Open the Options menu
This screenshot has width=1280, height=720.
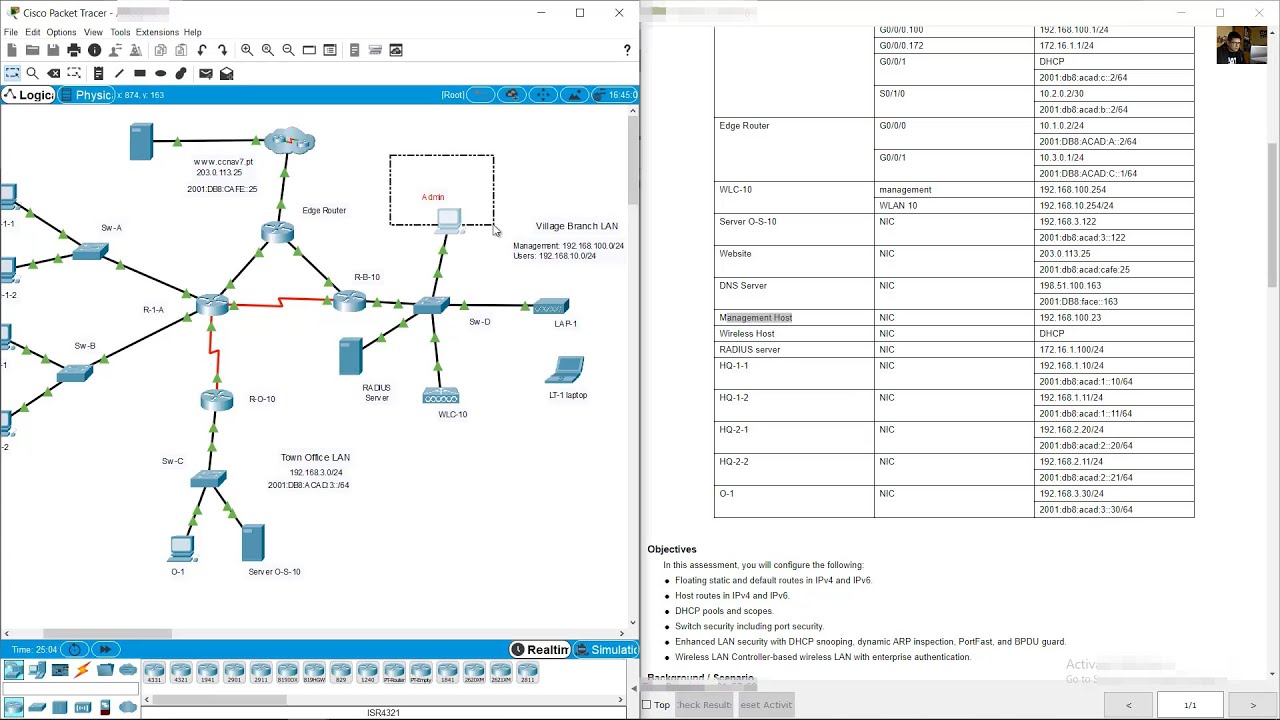point(61,32)
